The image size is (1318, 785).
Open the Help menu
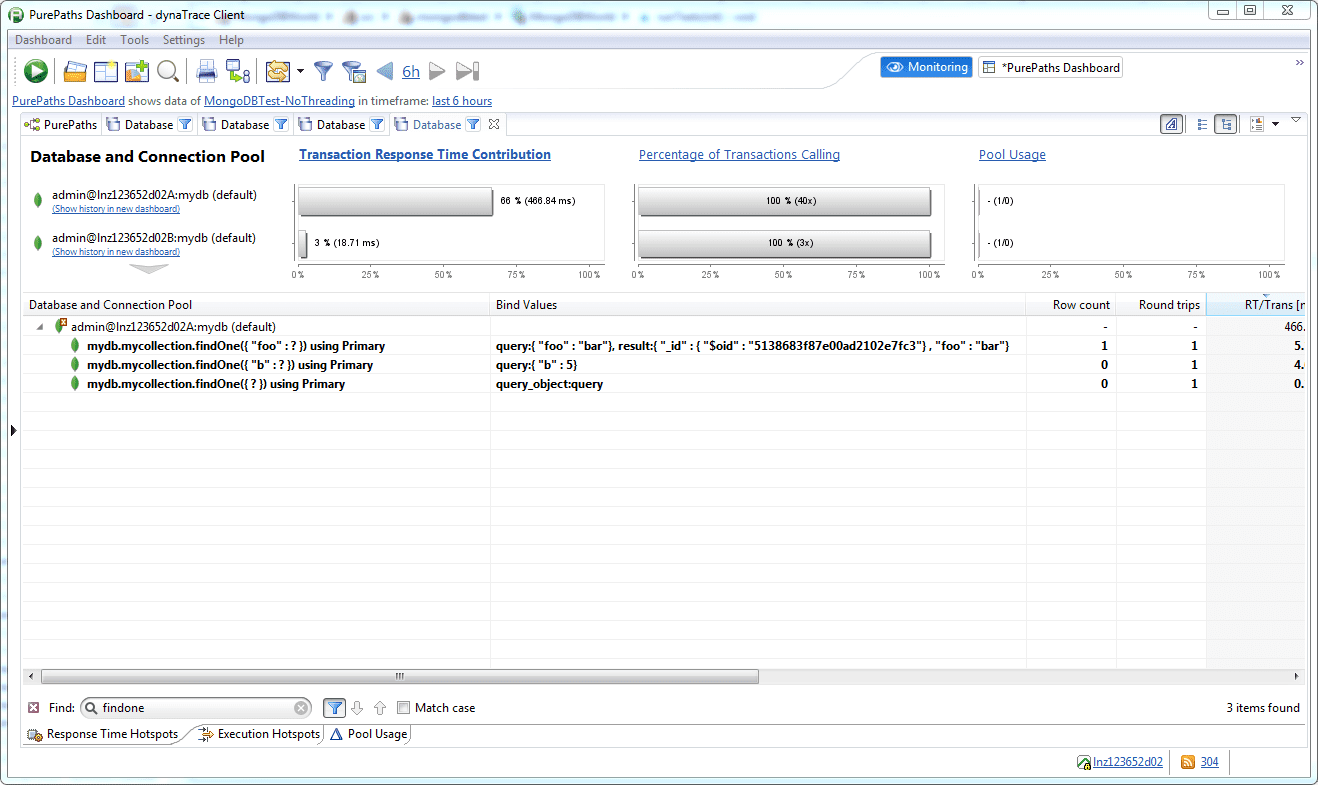click(x=231, y=40)
